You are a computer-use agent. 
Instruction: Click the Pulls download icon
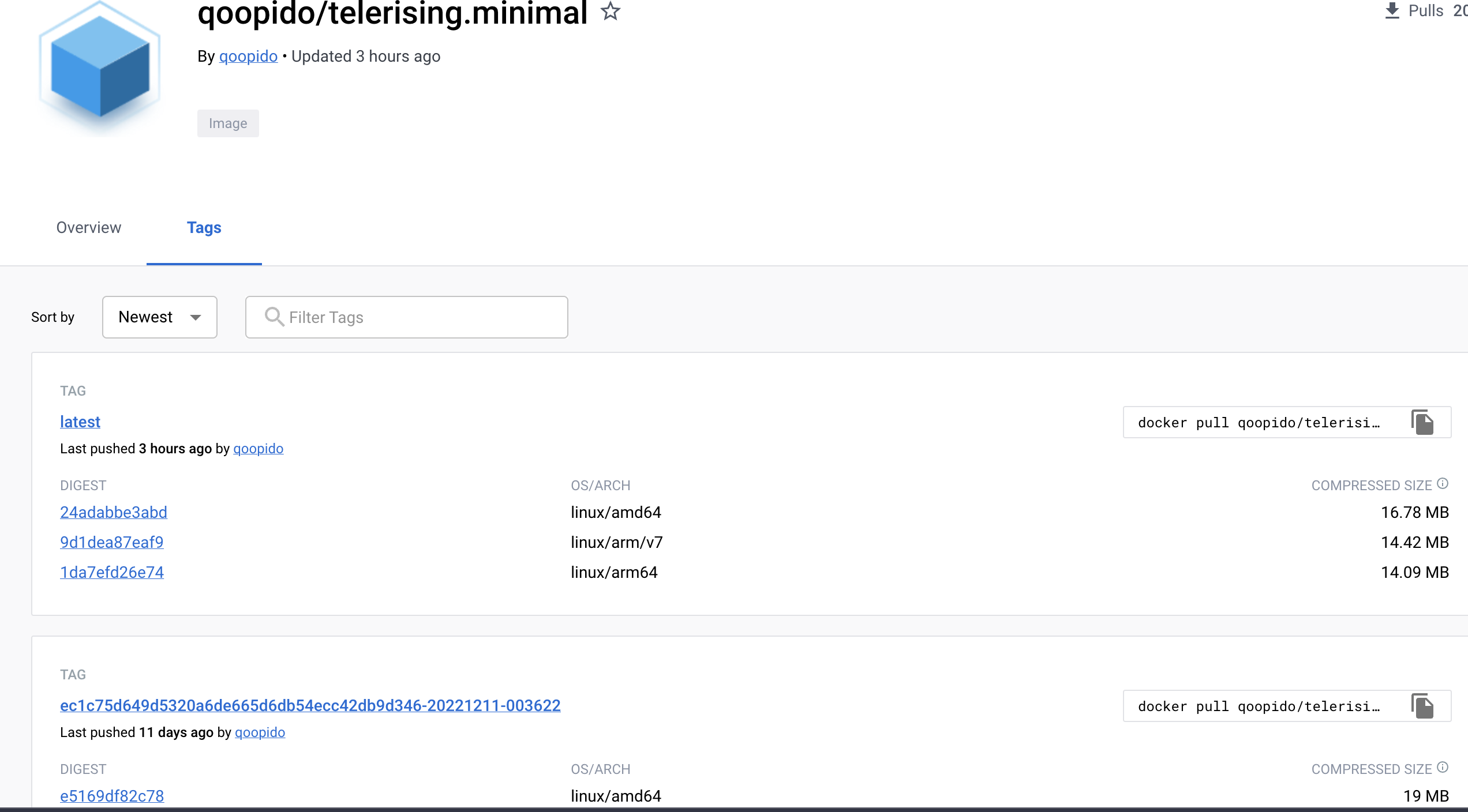1392,11
